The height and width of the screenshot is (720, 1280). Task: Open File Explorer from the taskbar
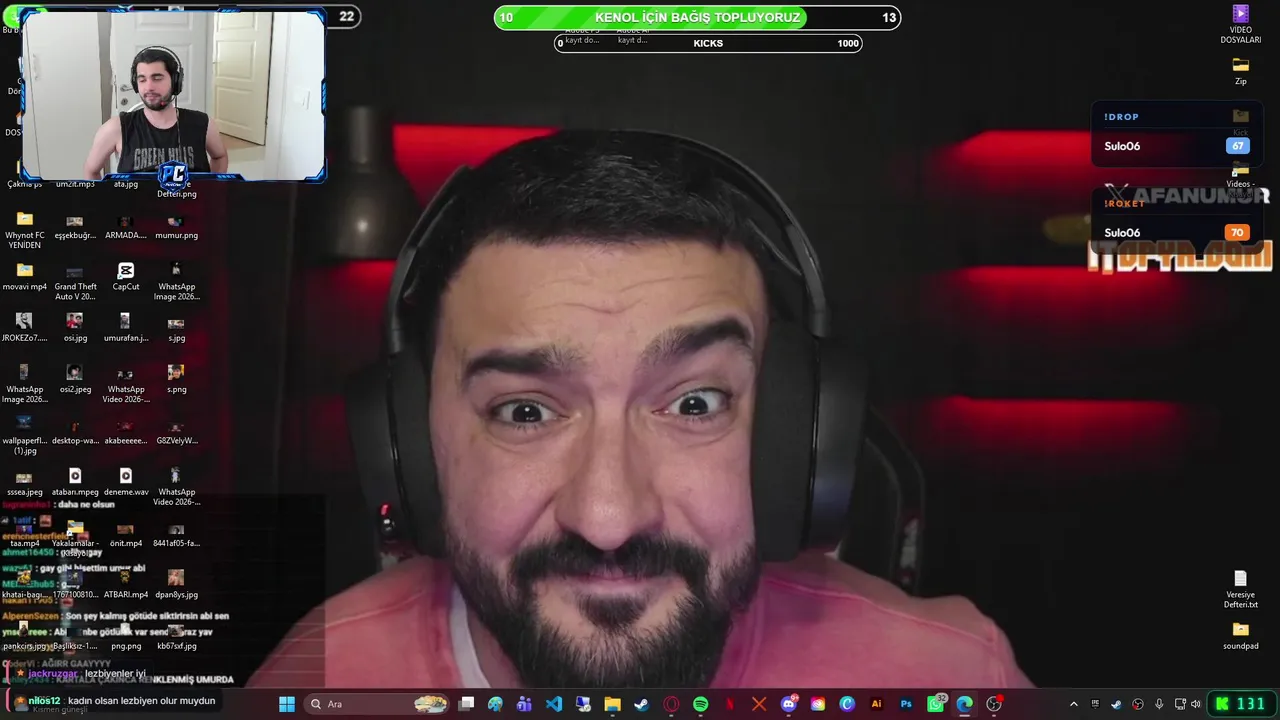(x=612, y=704)
